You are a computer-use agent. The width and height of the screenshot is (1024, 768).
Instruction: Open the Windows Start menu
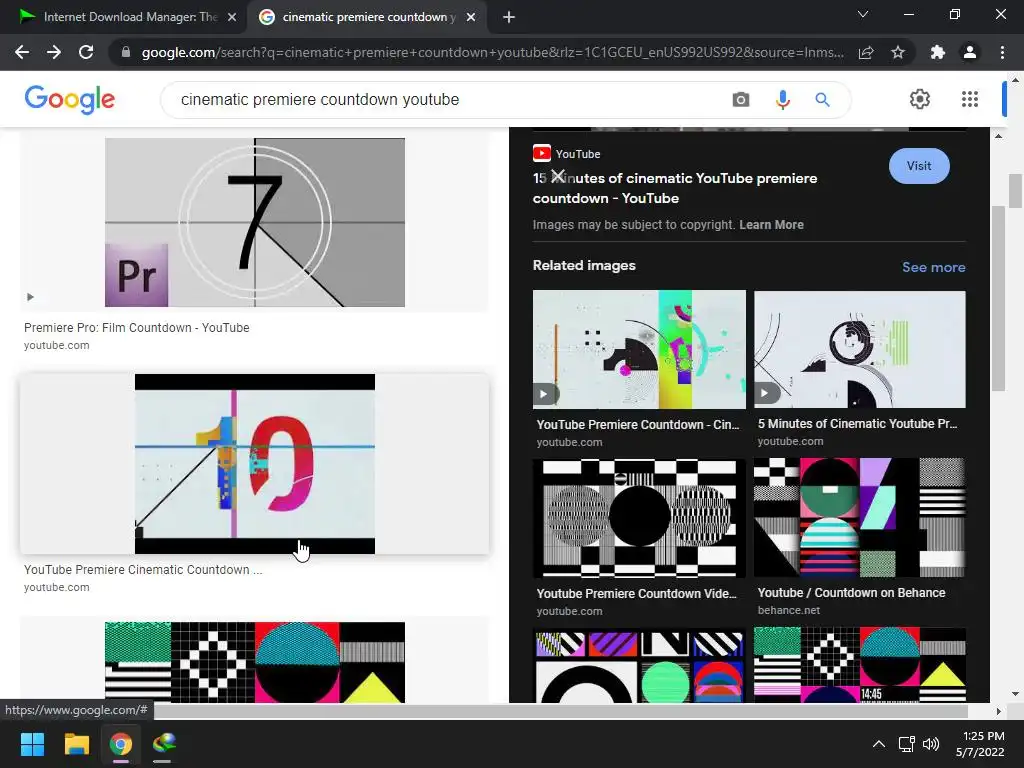click(32, 744)
